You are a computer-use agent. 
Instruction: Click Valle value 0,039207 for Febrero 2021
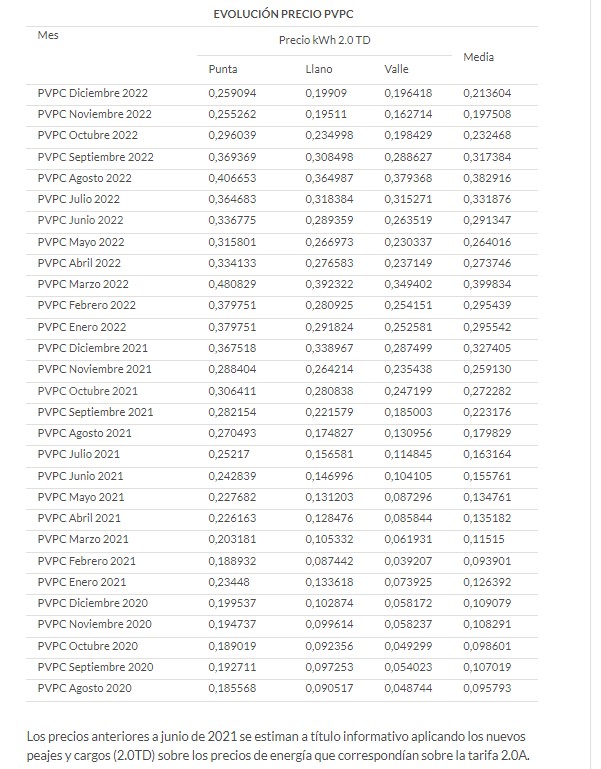tap(408, 561)
